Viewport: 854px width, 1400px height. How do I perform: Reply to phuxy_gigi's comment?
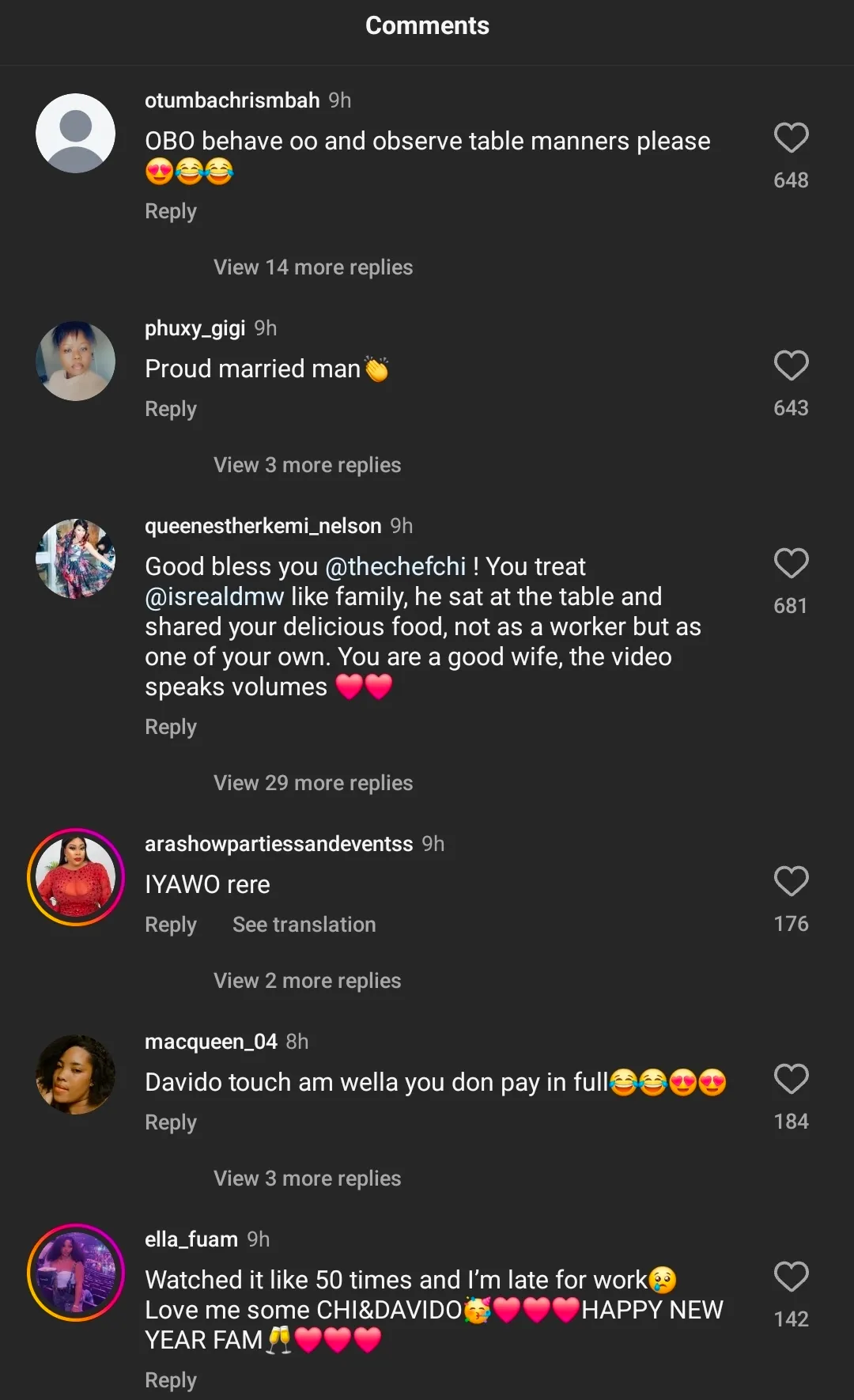tap(171, 409)
